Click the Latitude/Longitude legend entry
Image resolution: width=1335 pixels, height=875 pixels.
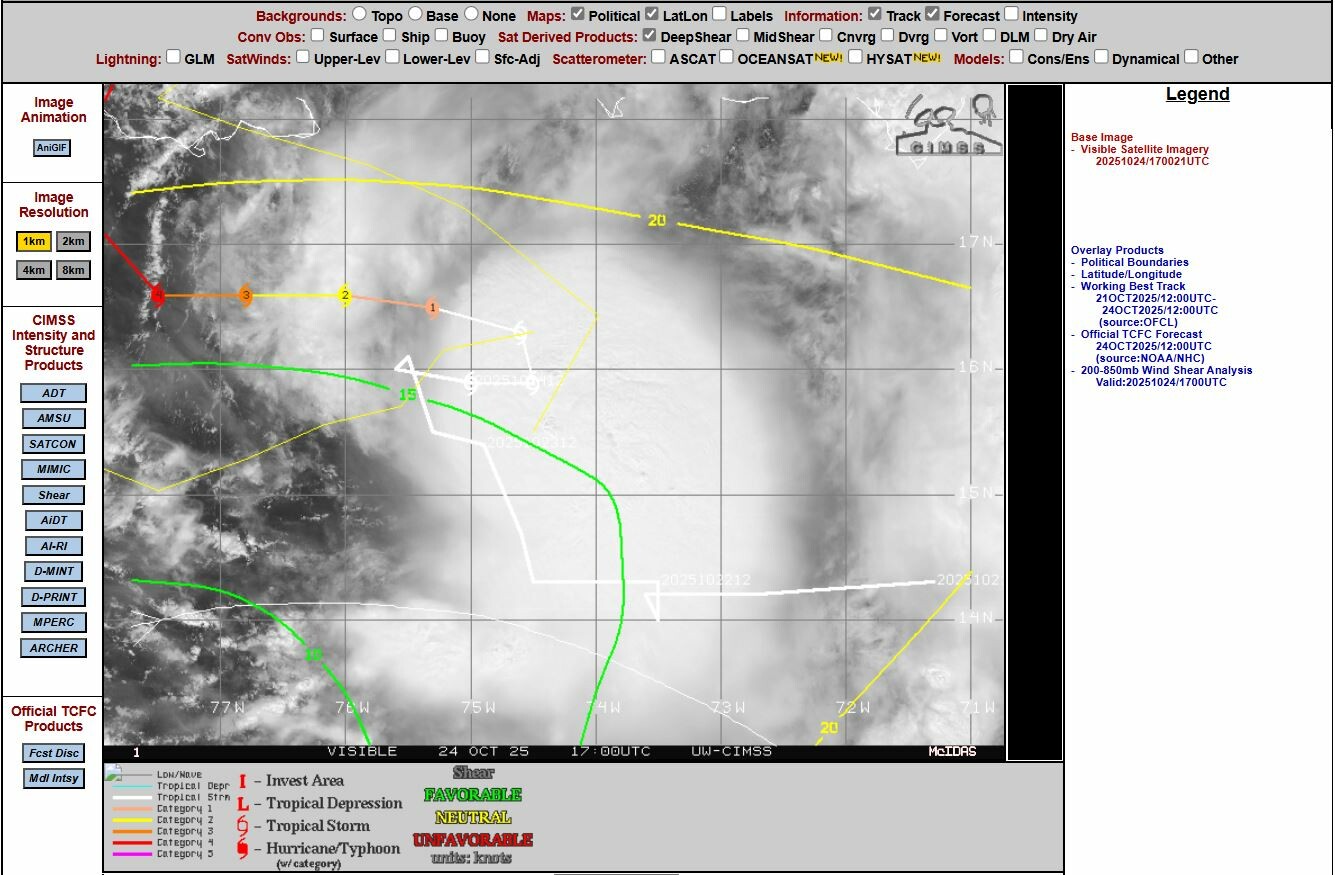point(1131,274)
